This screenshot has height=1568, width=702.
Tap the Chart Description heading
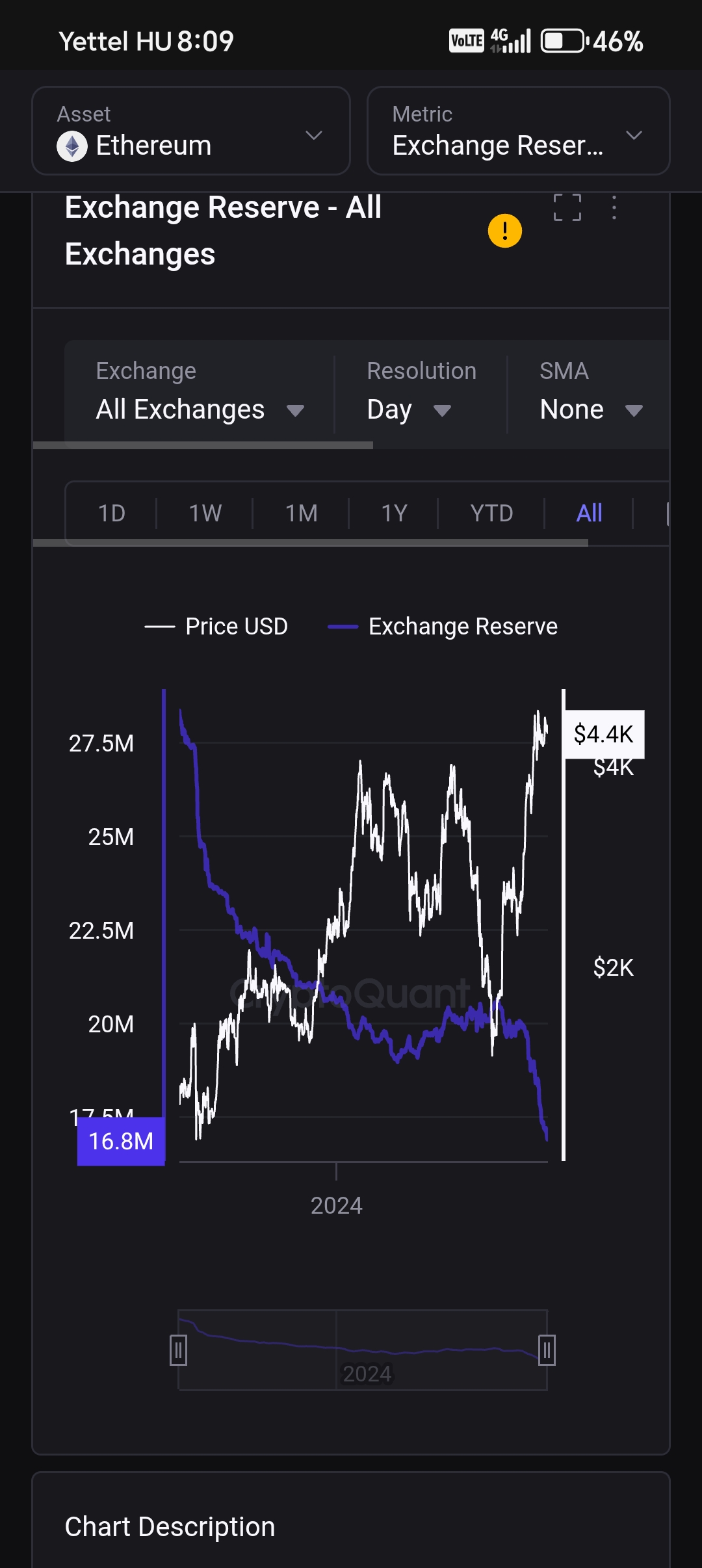click(x=170, y=1527)
